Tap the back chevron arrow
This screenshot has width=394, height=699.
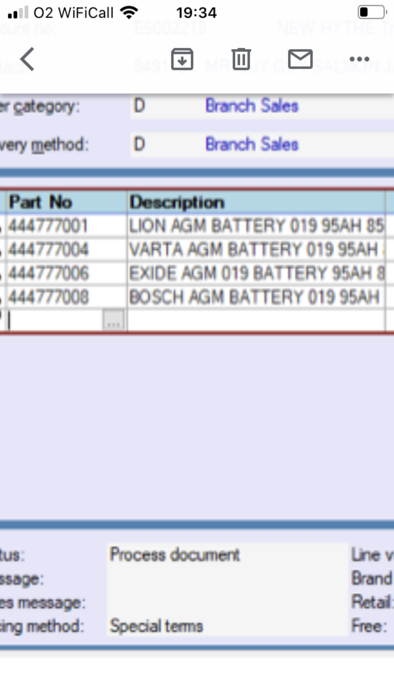pos(27,59)
